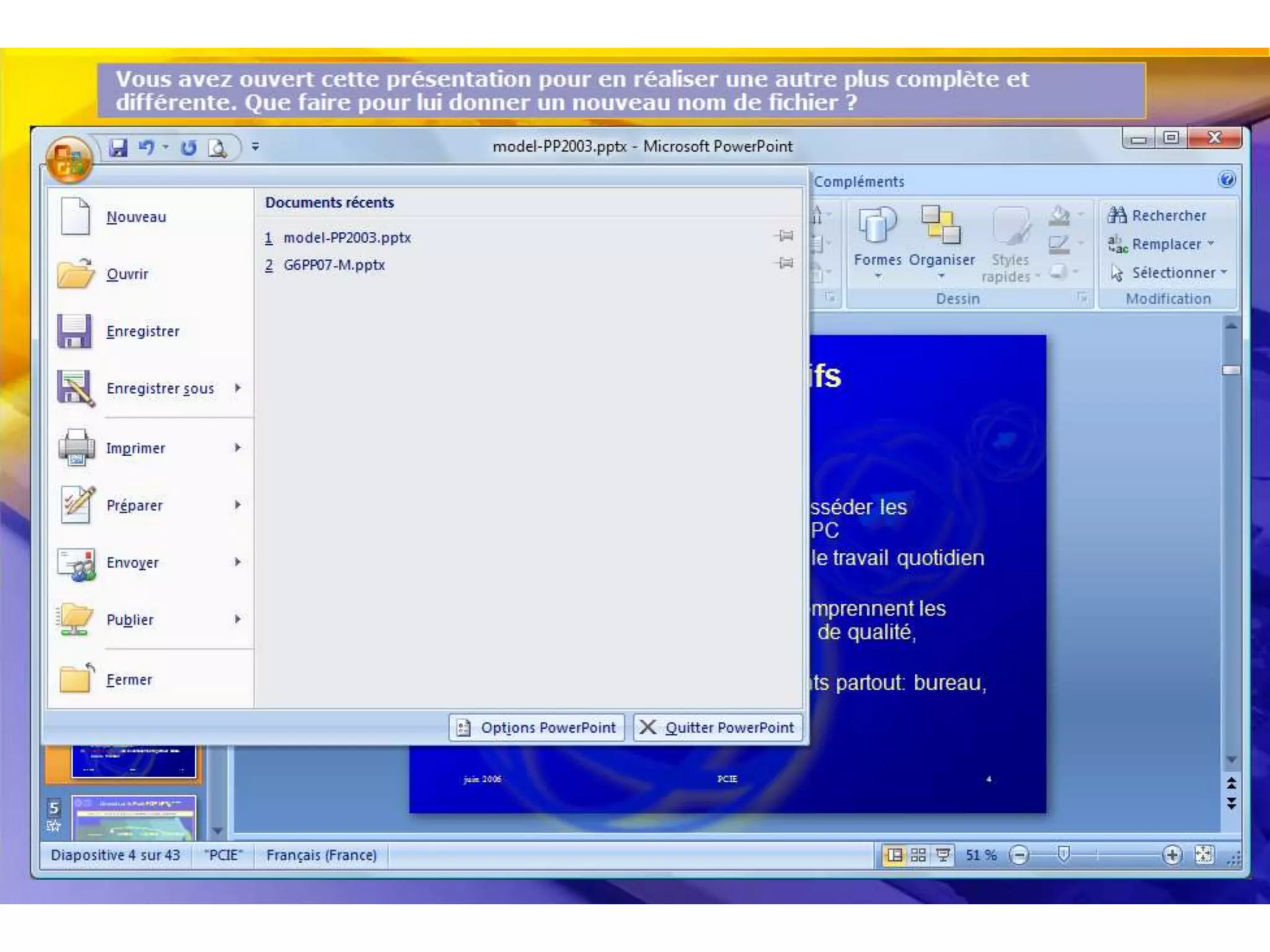Open Styles rapides gallery
Viewport: 1270px width, 952px height.
pyautogui.click(x=1010, y=245)
